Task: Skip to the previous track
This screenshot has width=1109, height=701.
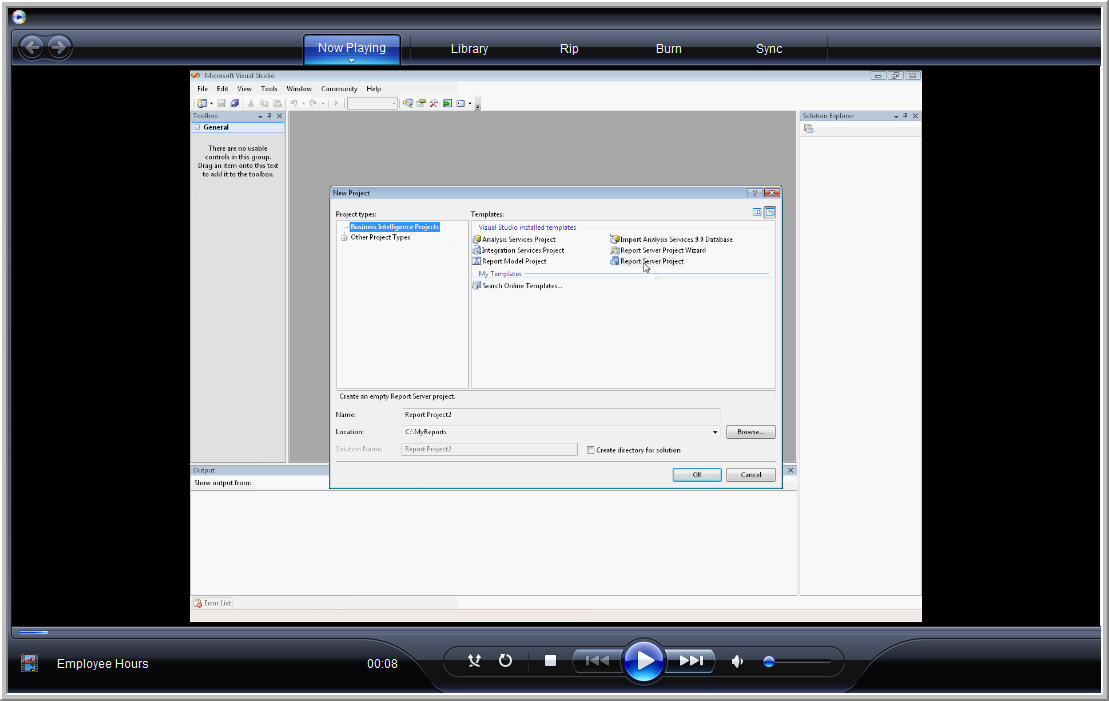Action: [x=598, y=661]
